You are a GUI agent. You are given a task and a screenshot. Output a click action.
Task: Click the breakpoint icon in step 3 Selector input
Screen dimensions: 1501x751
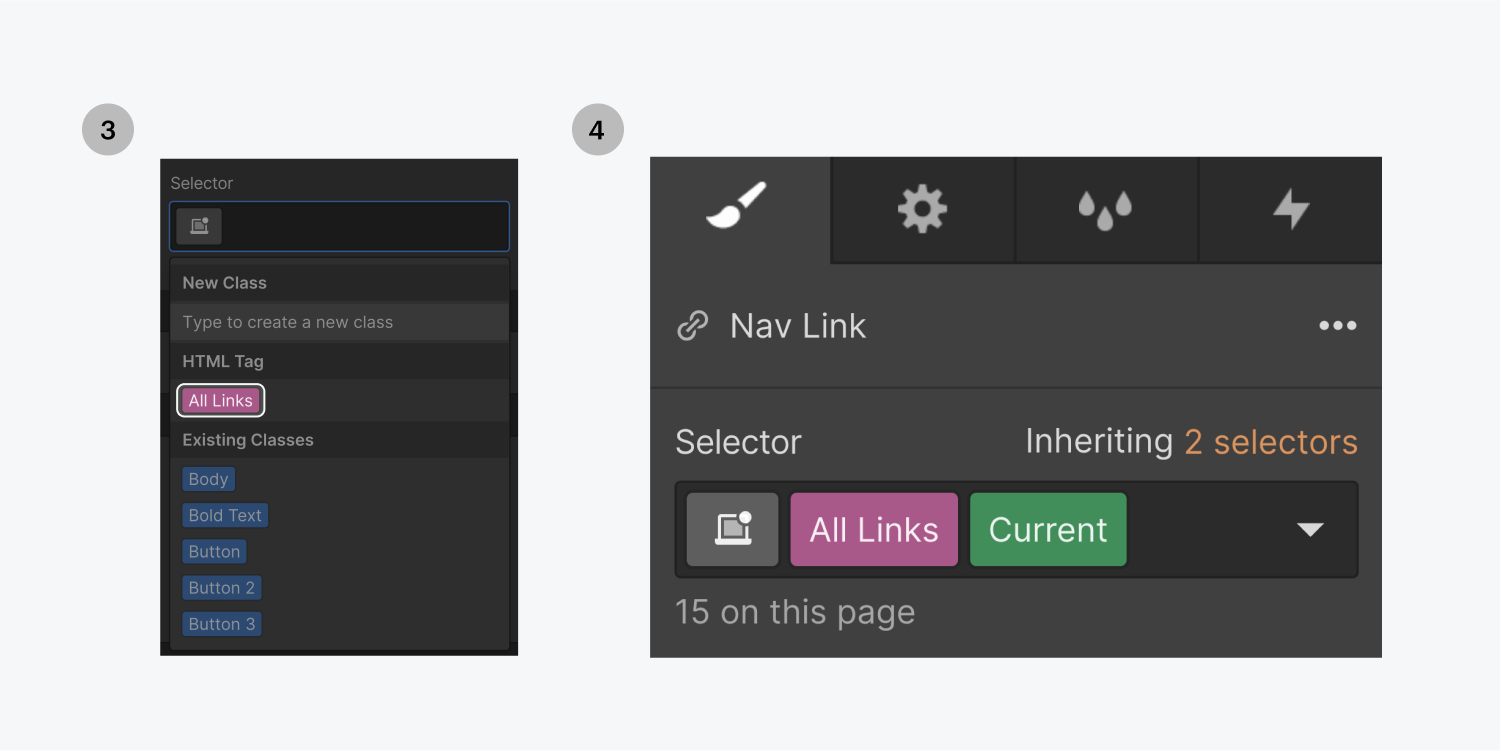tap(198, 226)
